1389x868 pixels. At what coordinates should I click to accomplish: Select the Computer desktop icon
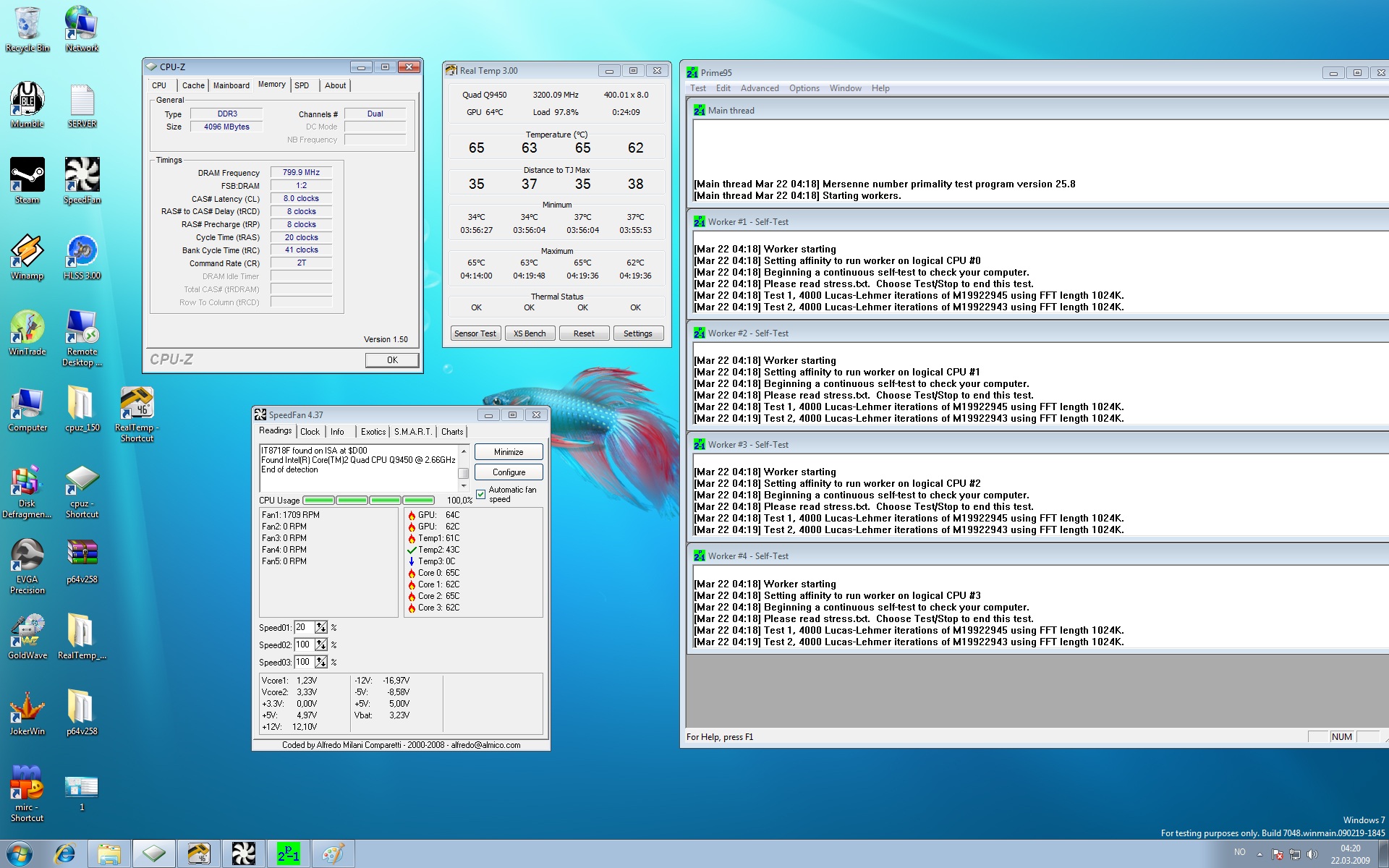coord(27,409)
